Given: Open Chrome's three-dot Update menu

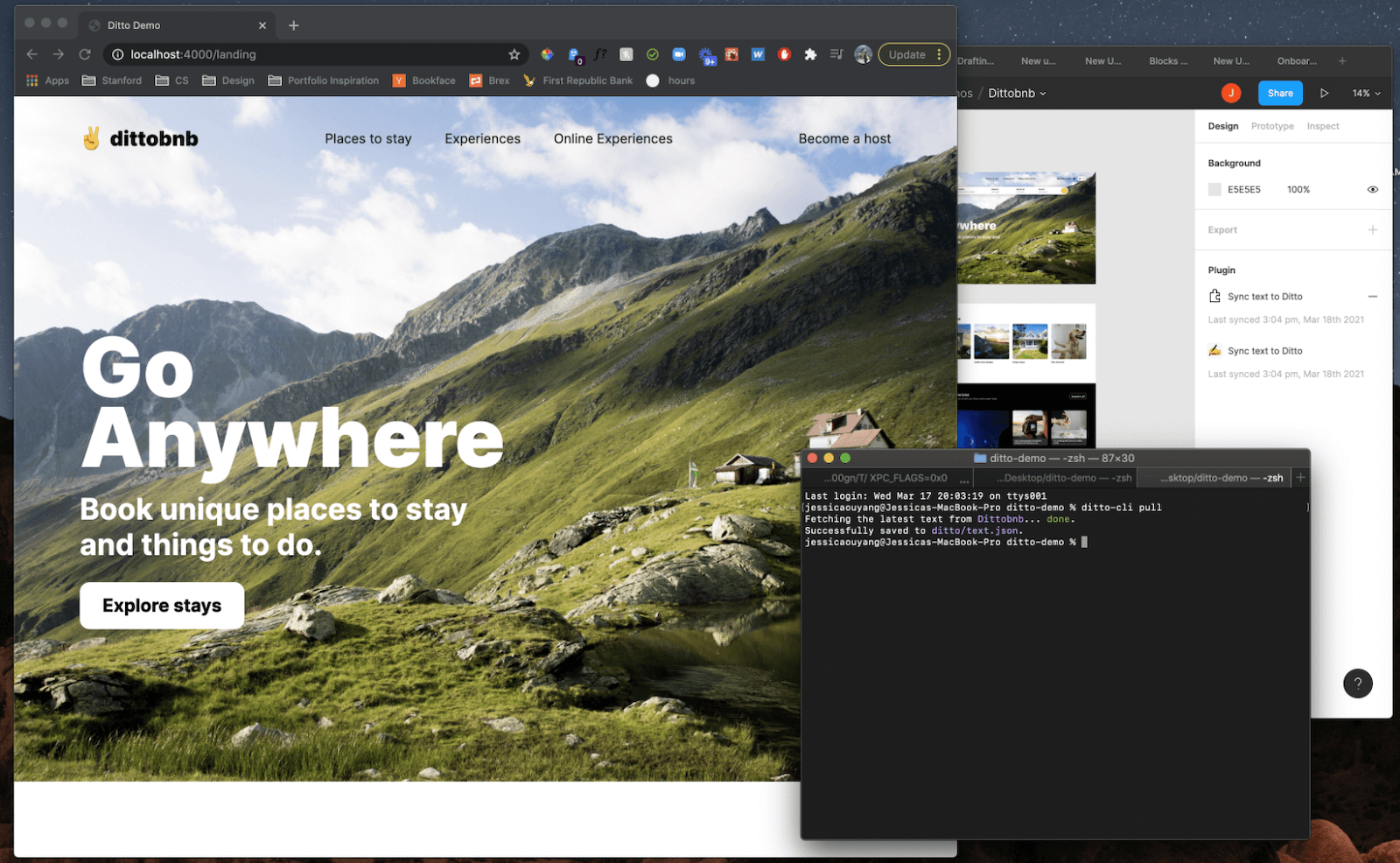Looking at the screenshot, I should [939, 54].
